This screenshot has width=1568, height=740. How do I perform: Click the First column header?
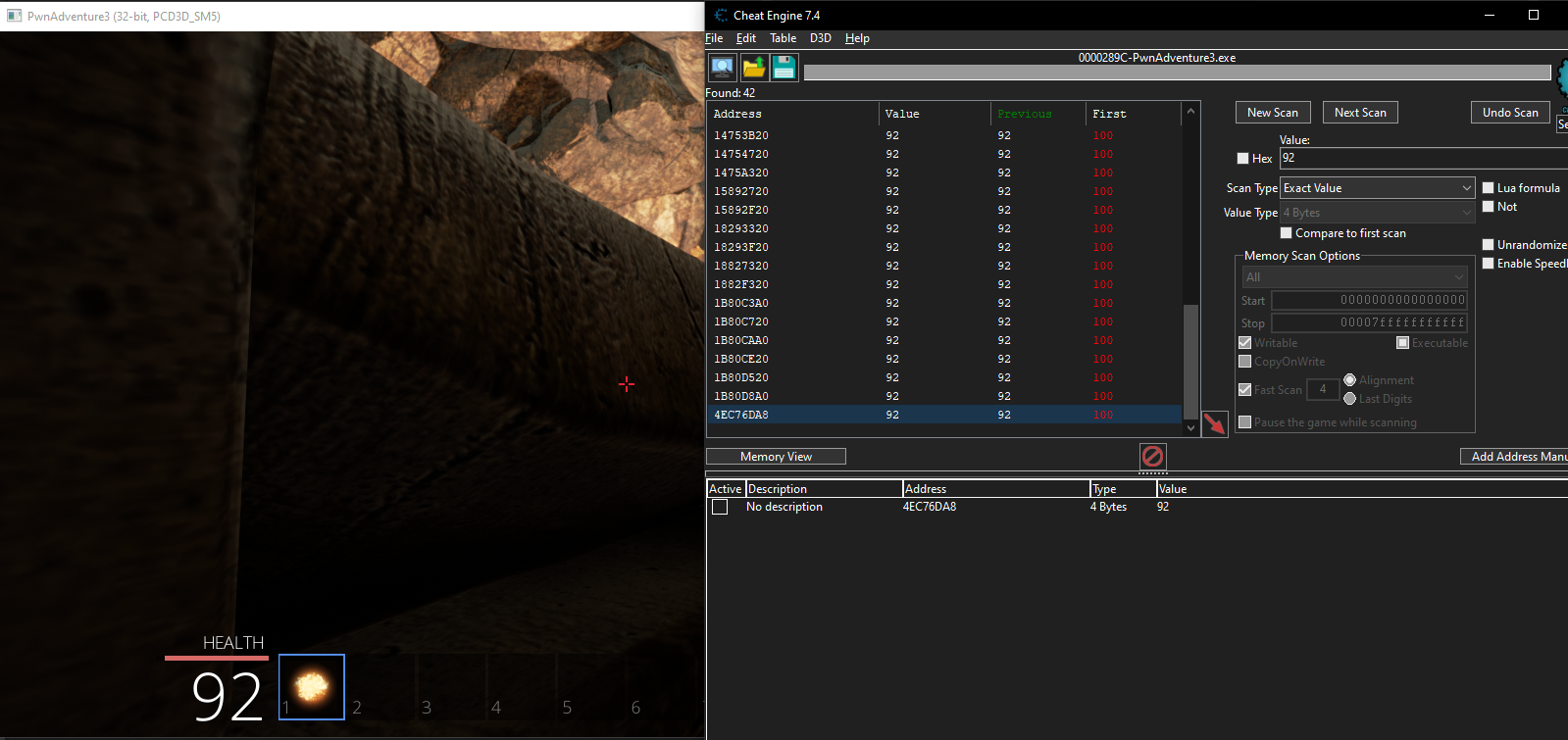coord(1133,114)
